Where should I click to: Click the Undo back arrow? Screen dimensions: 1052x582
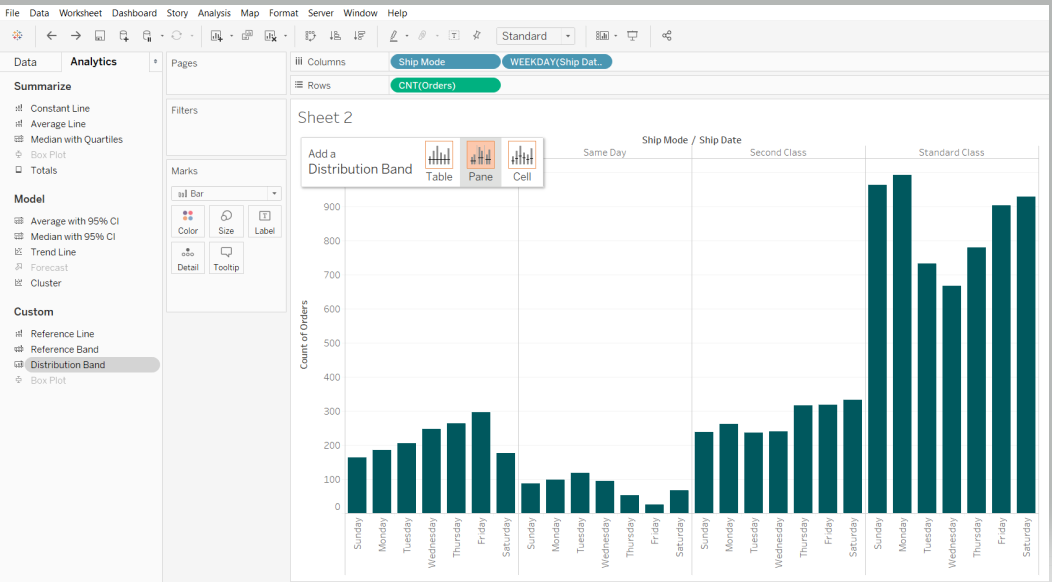coord(52,36)
